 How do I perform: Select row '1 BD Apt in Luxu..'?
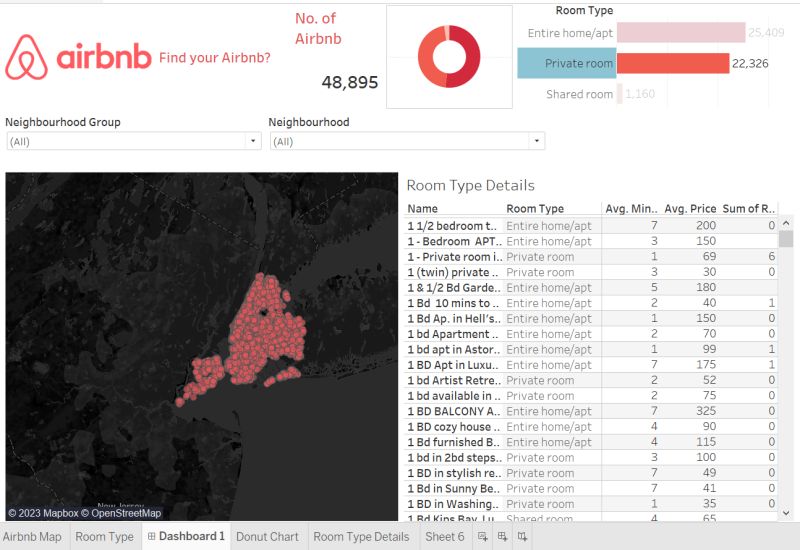[x=592, y=365]
